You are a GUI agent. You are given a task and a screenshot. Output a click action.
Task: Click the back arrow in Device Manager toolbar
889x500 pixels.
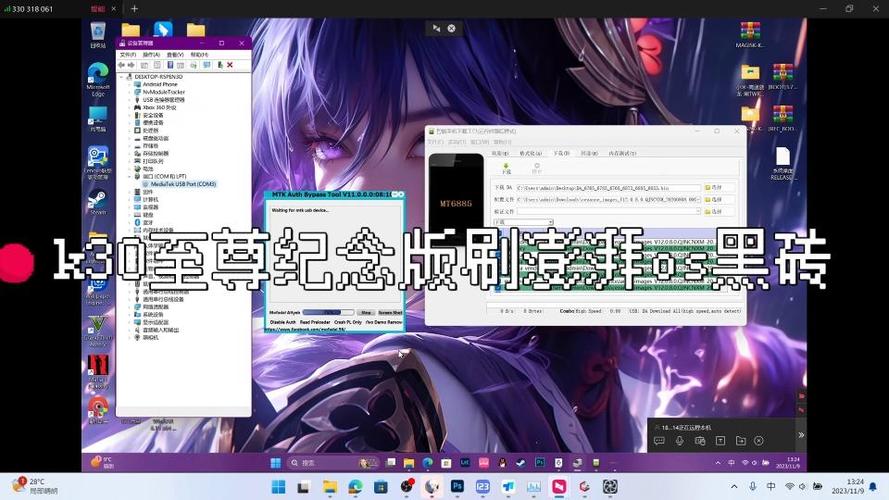[121, 65]
